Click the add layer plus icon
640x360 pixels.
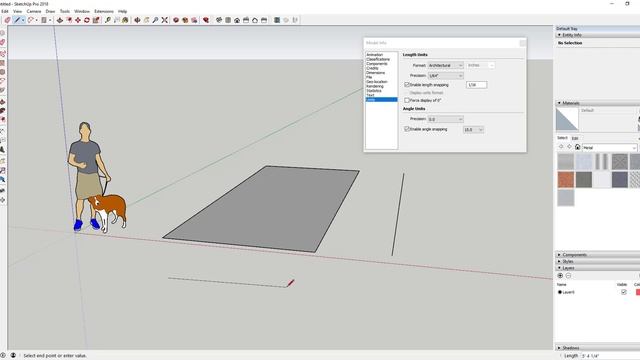point(560,276)
